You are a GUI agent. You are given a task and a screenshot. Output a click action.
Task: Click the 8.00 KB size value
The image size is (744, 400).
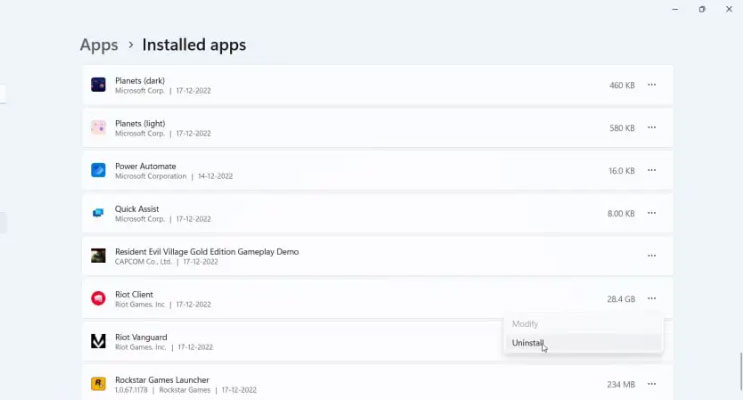(621, 214)
